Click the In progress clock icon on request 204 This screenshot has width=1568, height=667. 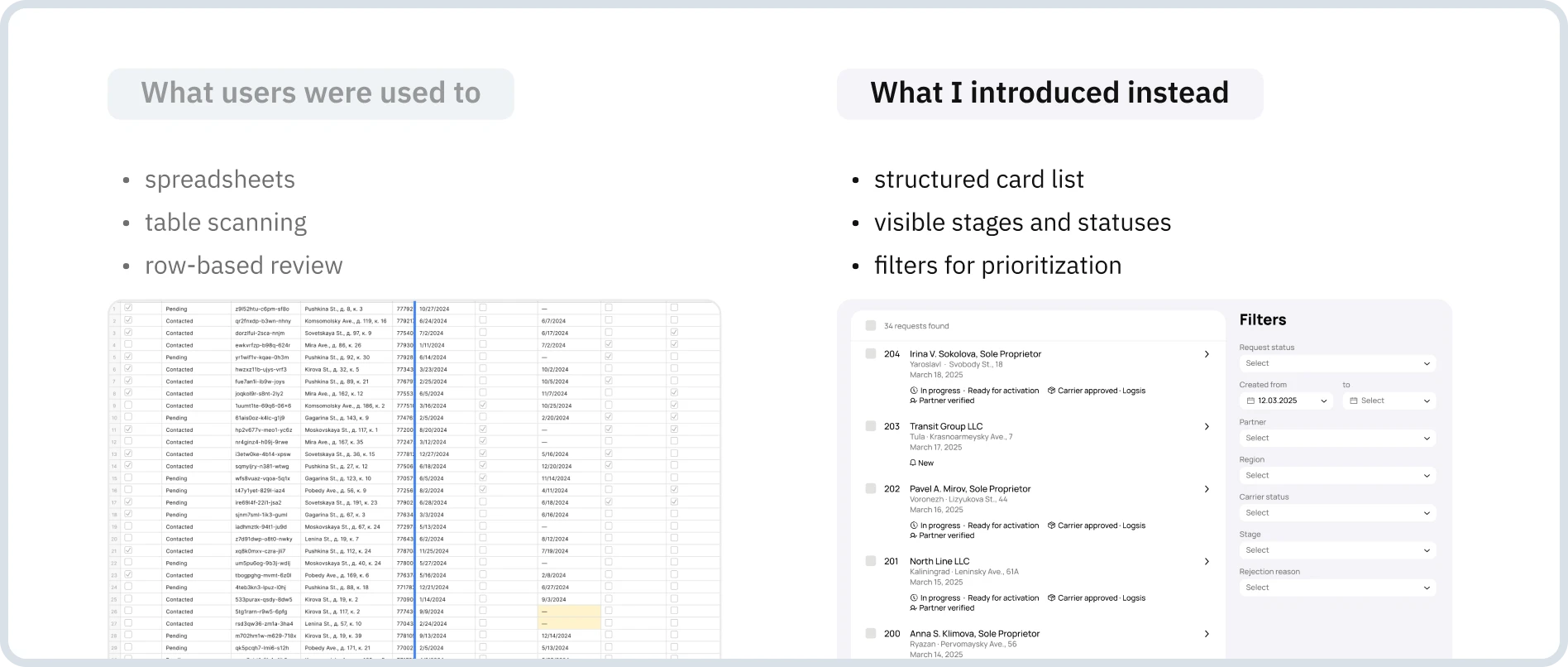point(914,391)
